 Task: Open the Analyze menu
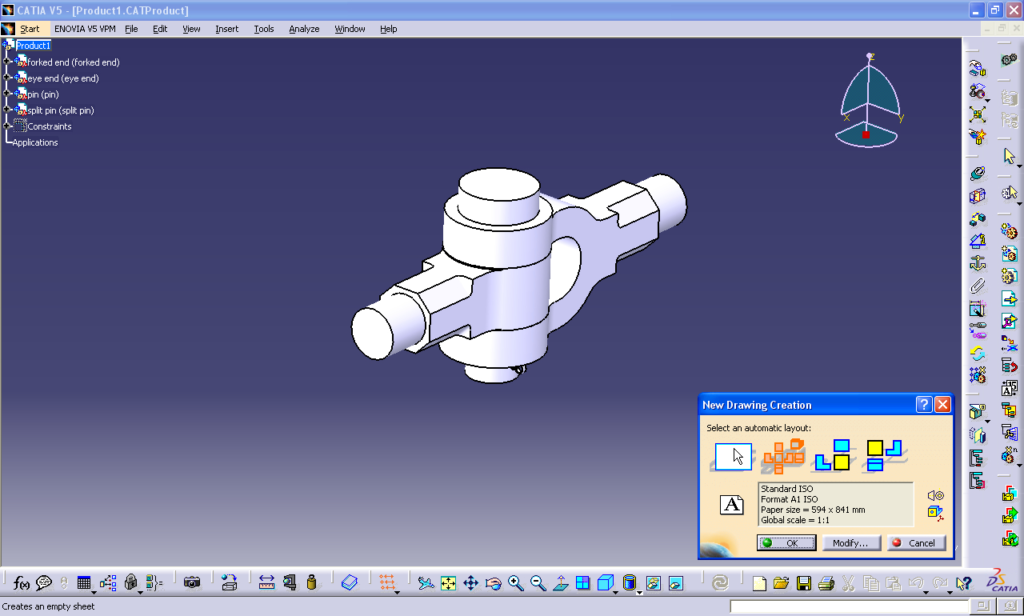point(304,29)
